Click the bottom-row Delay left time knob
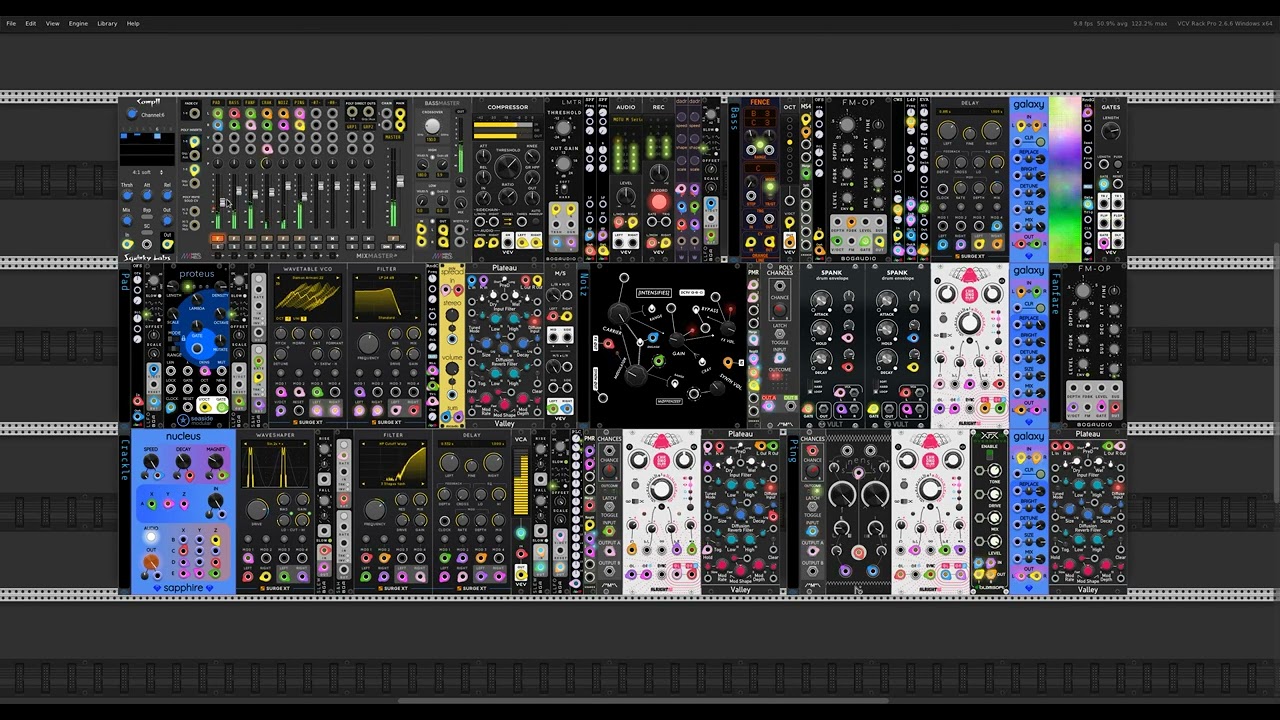 [x=449, y=463]
